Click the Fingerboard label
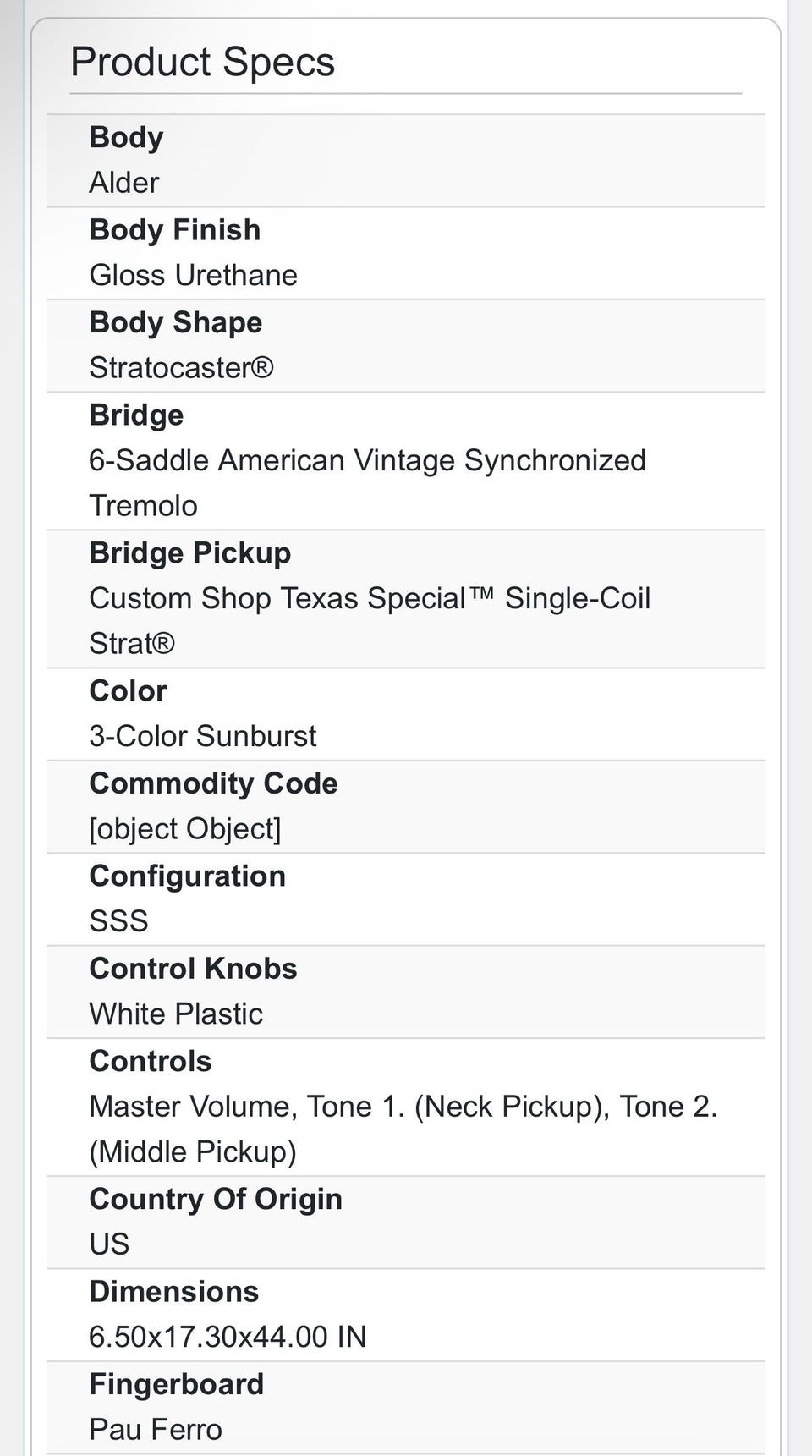This screenshot has height=1456, width=812. 177,1384
